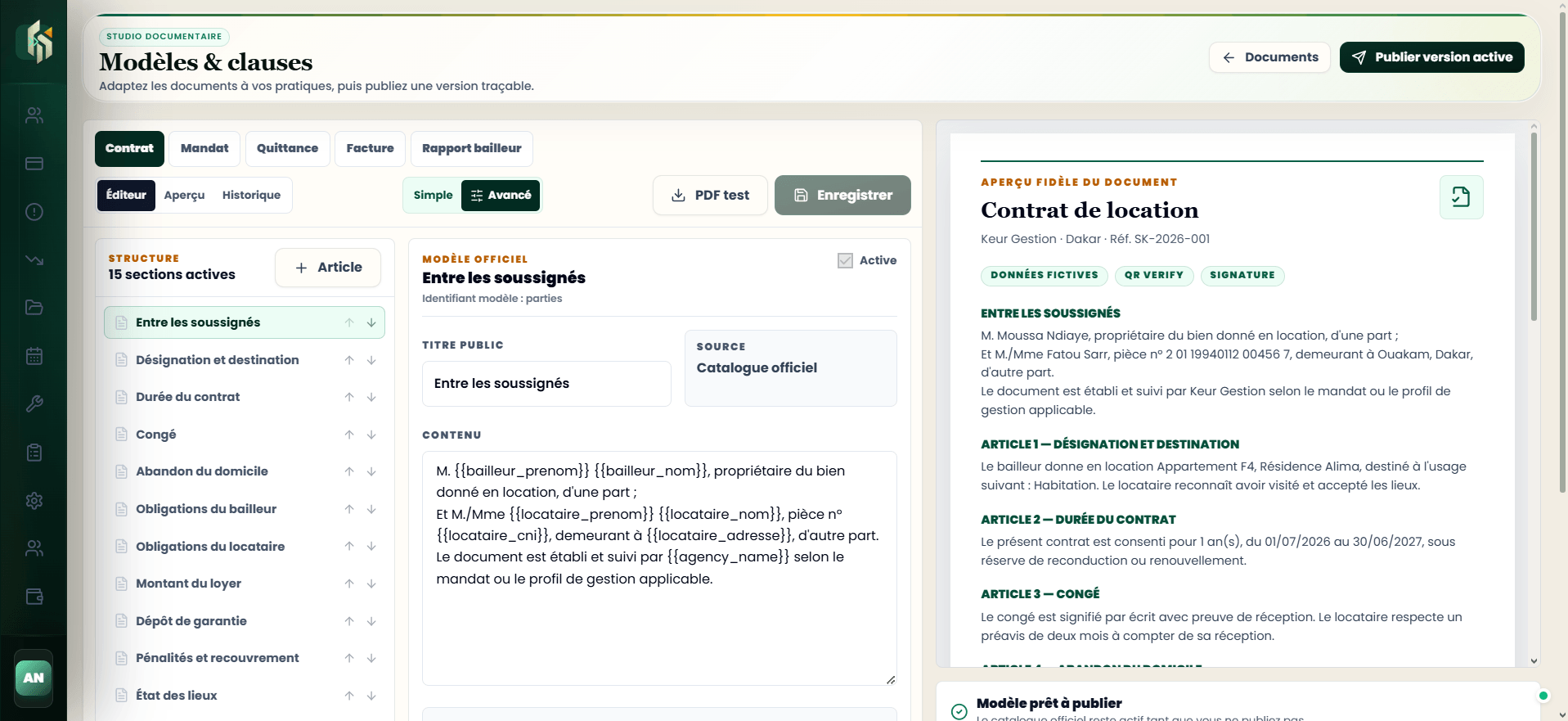Screen dimensions: 1568x721
Task: Move 'Dépôt de garantie' section up
Action: pos(349,621)
